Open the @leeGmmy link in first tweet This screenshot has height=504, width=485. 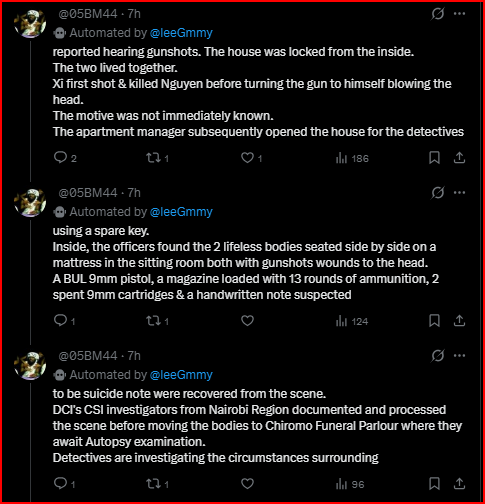[x=181, y=33]
